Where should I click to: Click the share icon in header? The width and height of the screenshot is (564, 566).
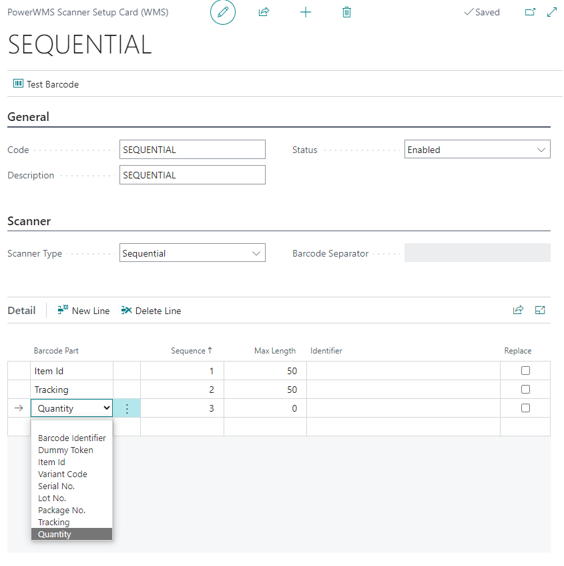coord(264,12)
